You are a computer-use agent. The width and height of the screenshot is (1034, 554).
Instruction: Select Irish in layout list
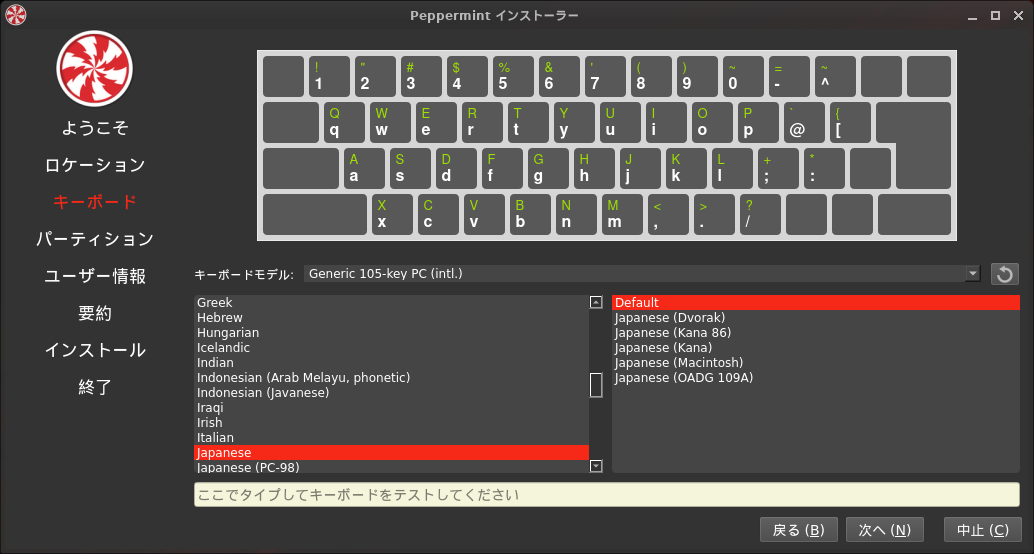pos(392,423)
